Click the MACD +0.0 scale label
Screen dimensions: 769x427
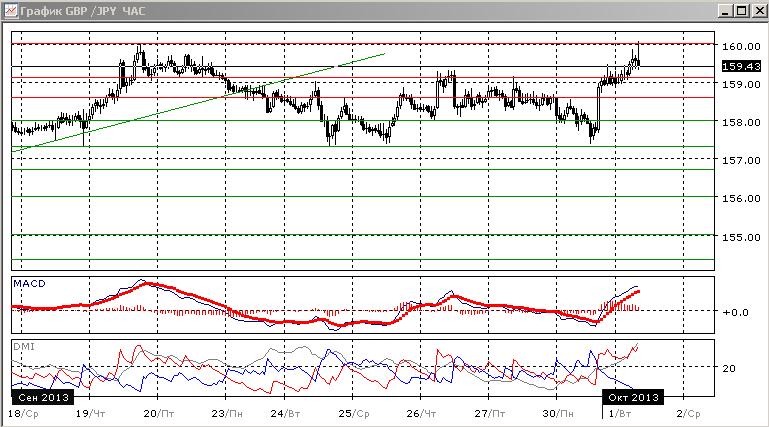click(x=735, y=312)
